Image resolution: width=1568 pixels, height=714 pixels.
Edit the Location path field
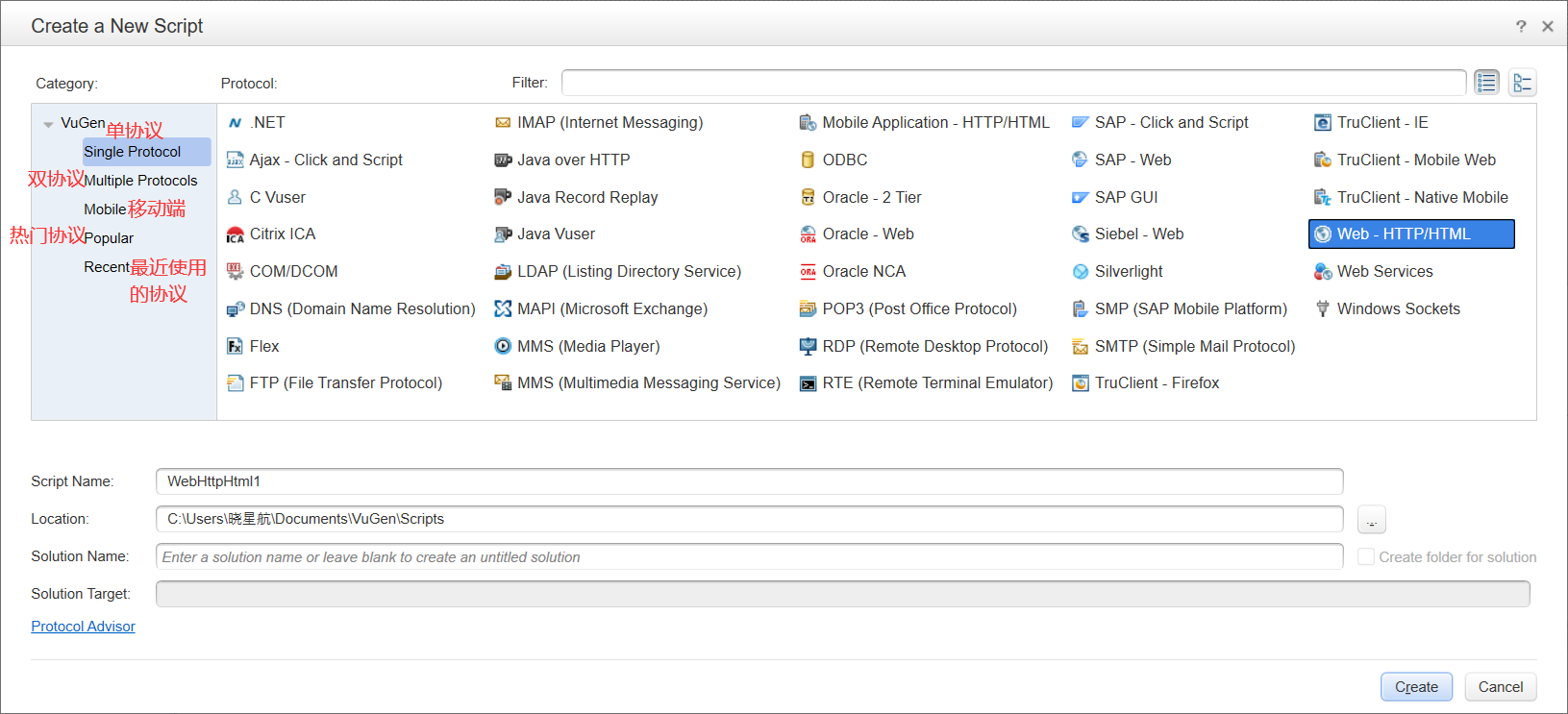[x=749, y=519]
